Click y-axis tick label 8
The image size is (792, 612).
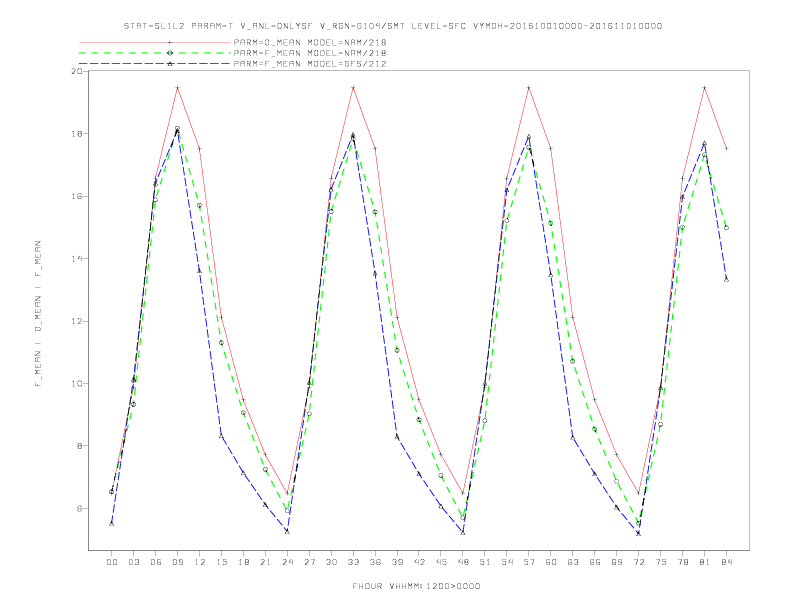click(x=79, y=446)
